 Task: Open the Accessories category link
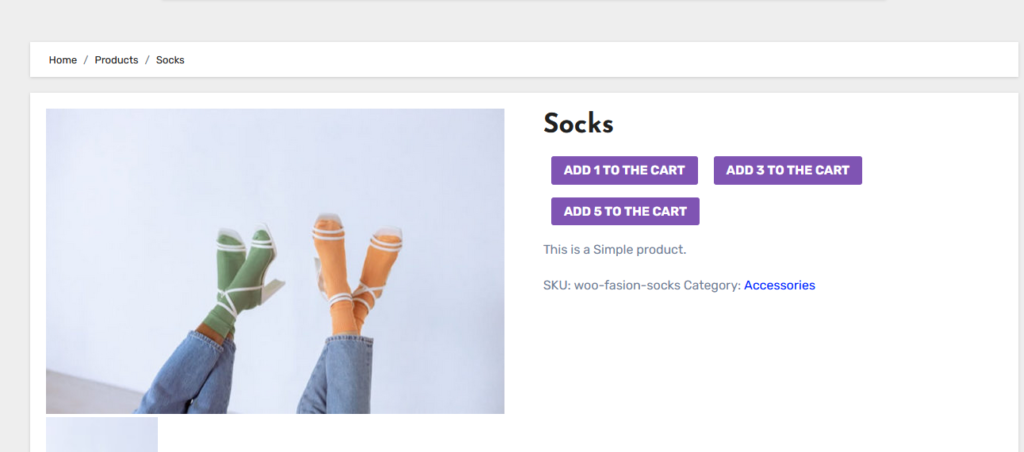coord(779,285)
